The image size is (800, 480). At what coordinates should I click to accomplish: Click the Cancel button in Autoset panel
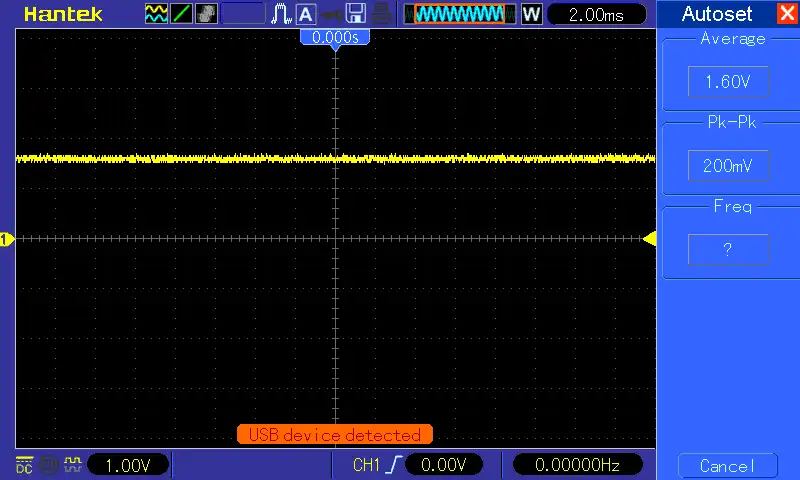click(x=728, y=466)
